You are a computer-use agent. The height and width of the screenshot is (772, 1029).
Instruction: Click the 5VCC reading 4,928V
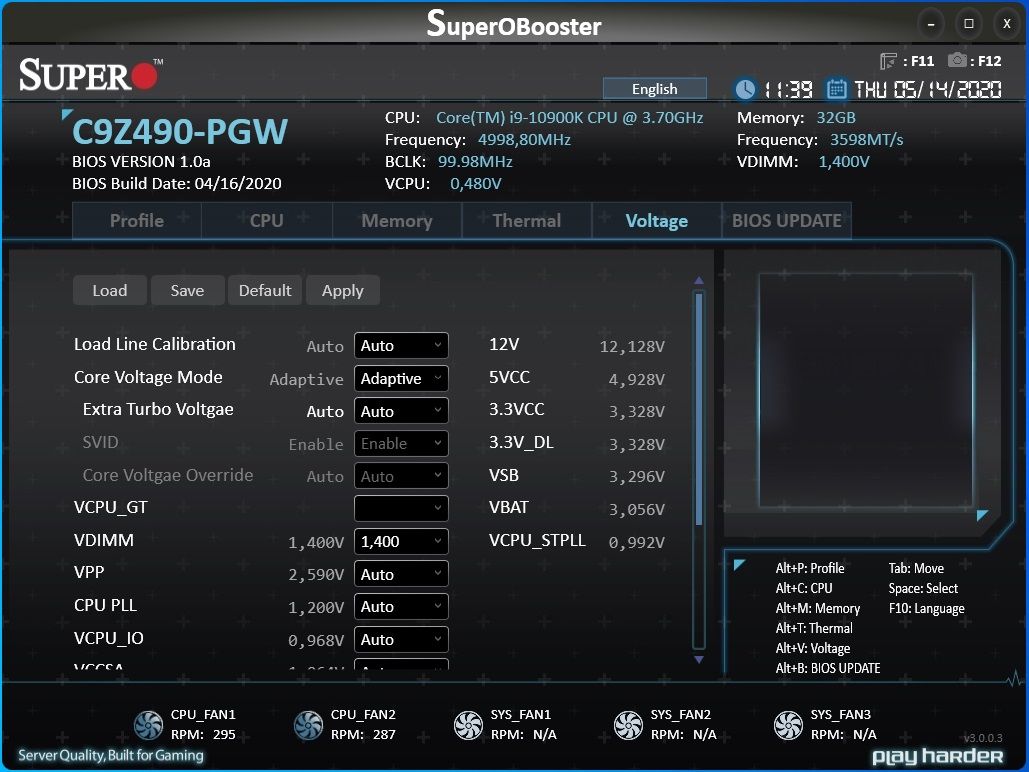tap(637, 379)
